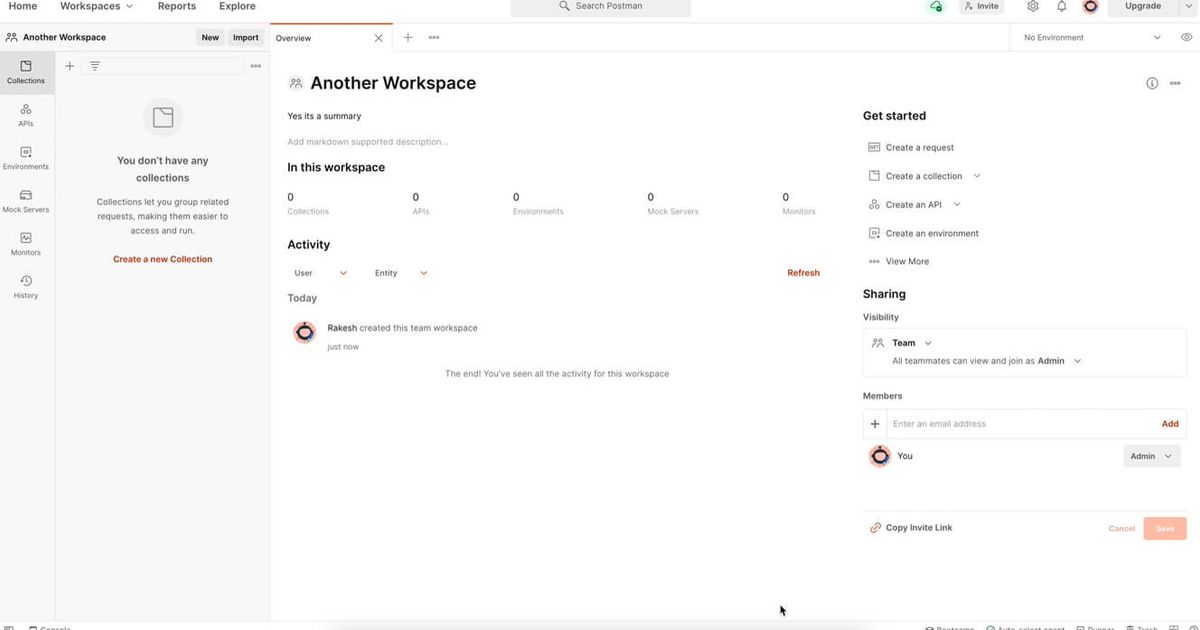Click the Import button
This screenshot has width=1200, height=630.
click(246, 38)
